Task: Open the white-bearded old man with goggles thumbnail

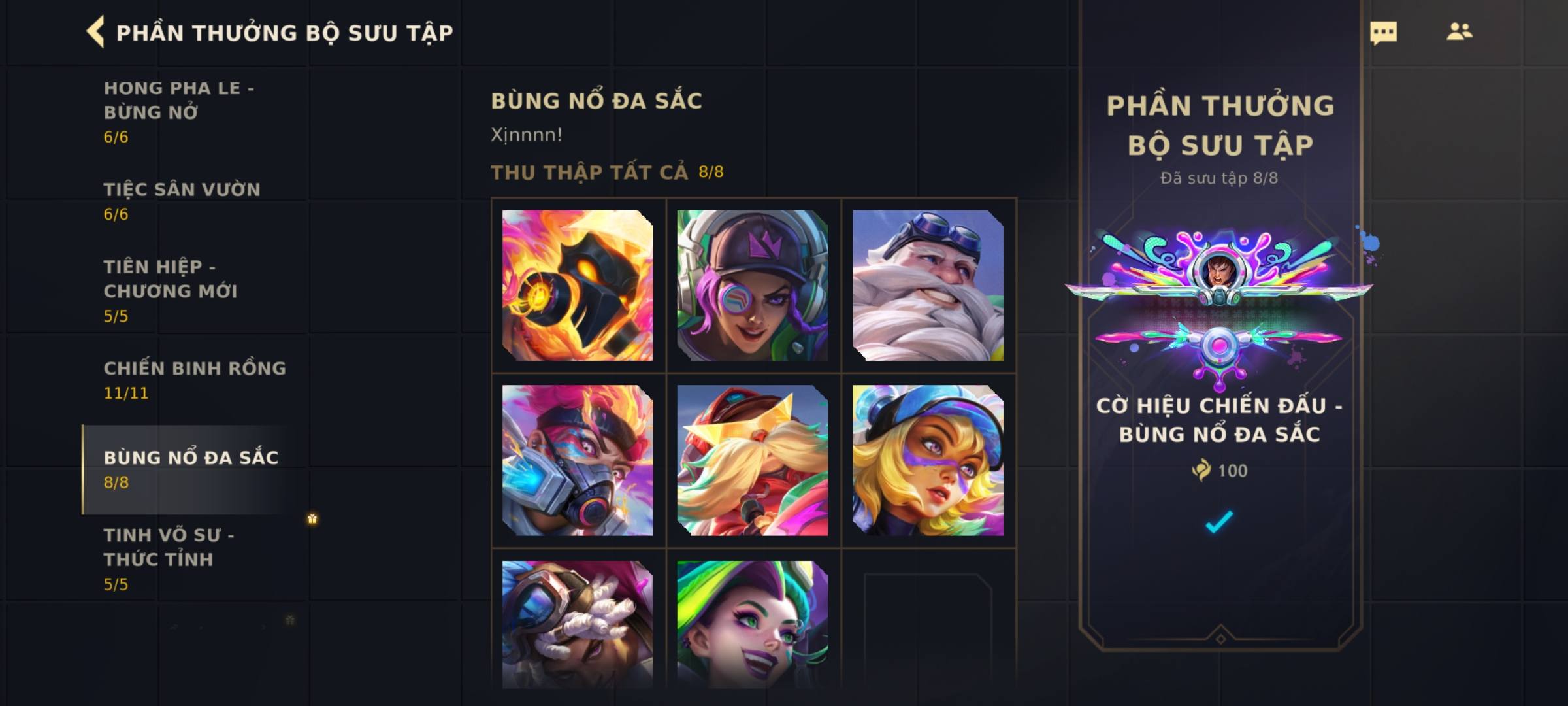Action: (x=928, y=285)
